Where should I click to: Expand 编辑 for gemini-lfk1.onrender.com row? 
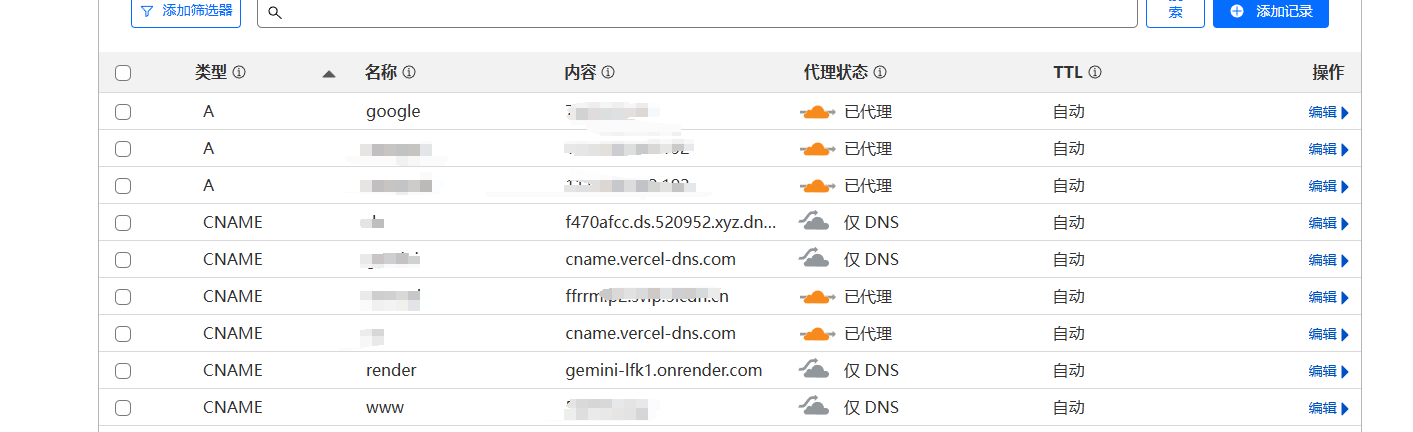tap(1329, 371)
